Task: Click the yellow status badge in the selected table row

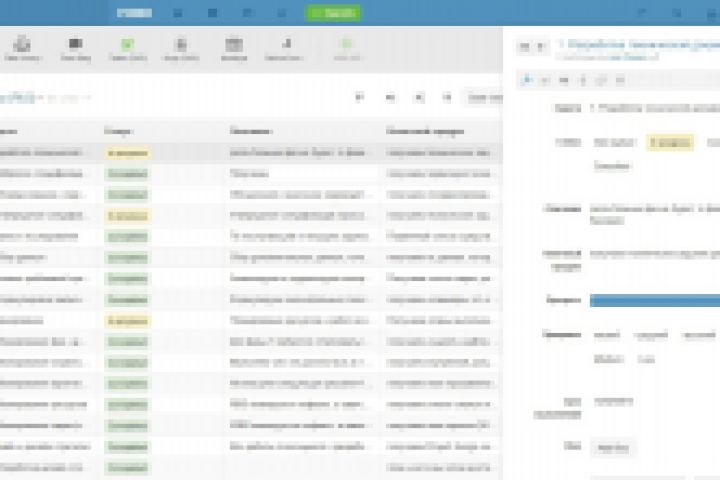Action: pyautogui.click(x=127, y=153)
